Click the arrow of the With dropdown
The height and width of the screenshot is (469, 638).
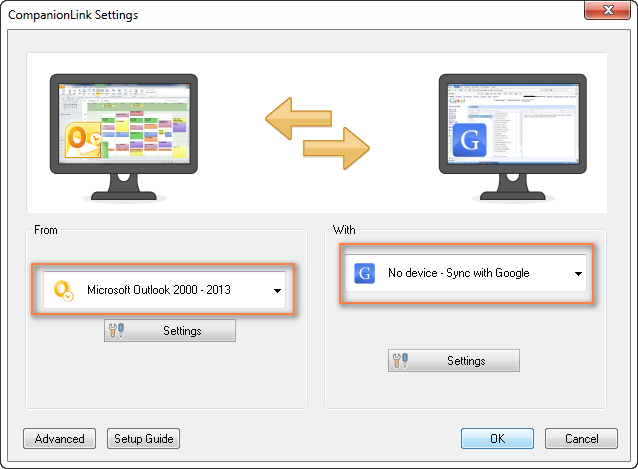[578, 273]
